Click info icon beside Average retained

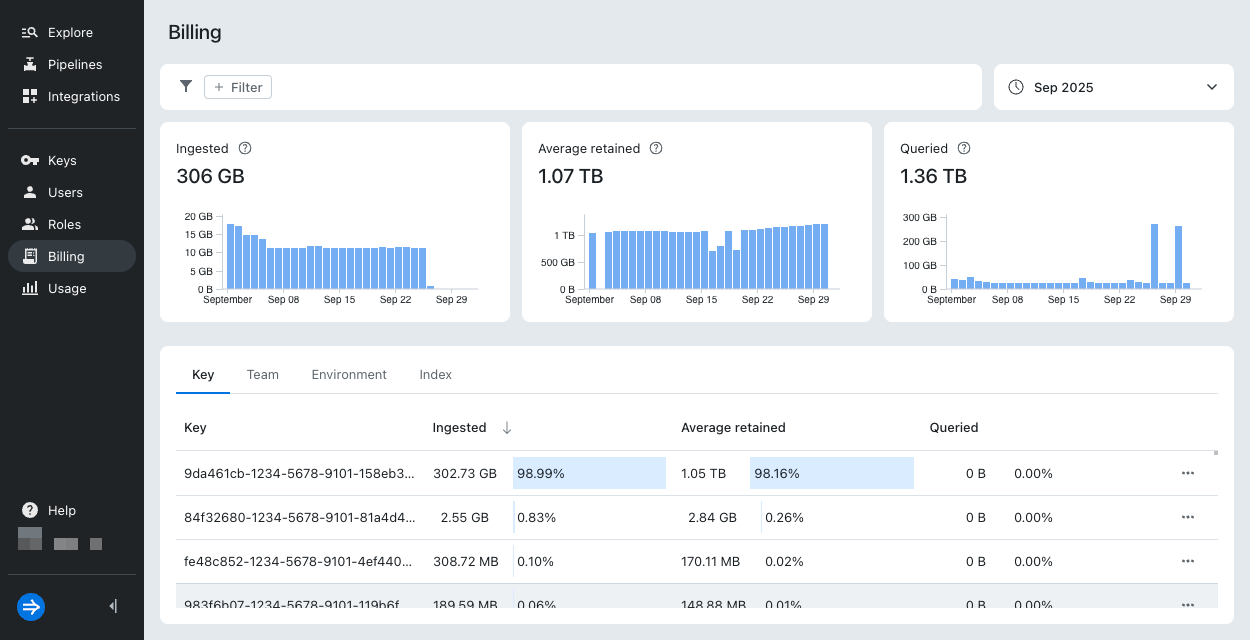click(x=656, y=148)
